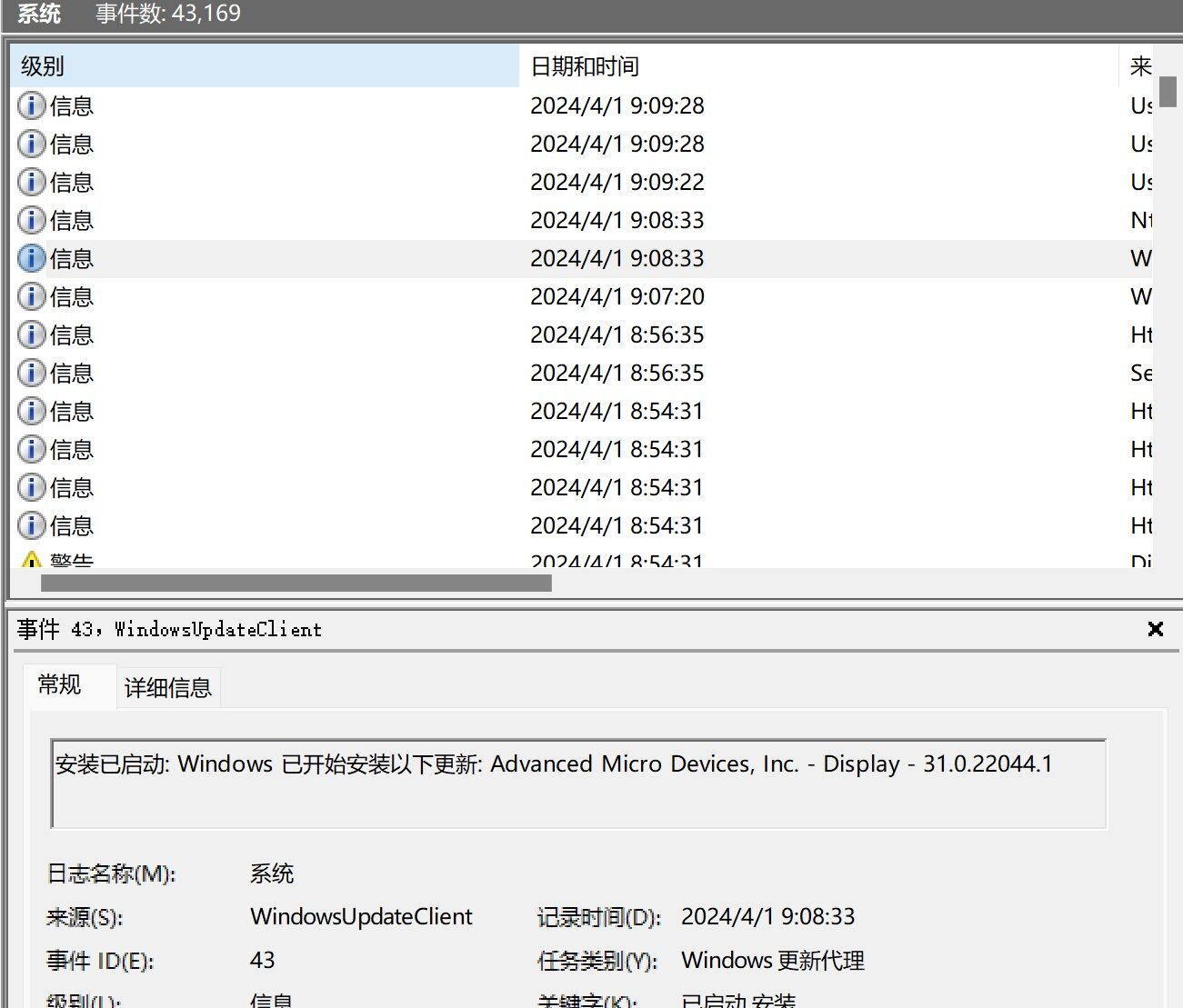Viewport: 1183px width, 1008px height.
Task: Click the event ID value 43
Action: tap(262, 960)
